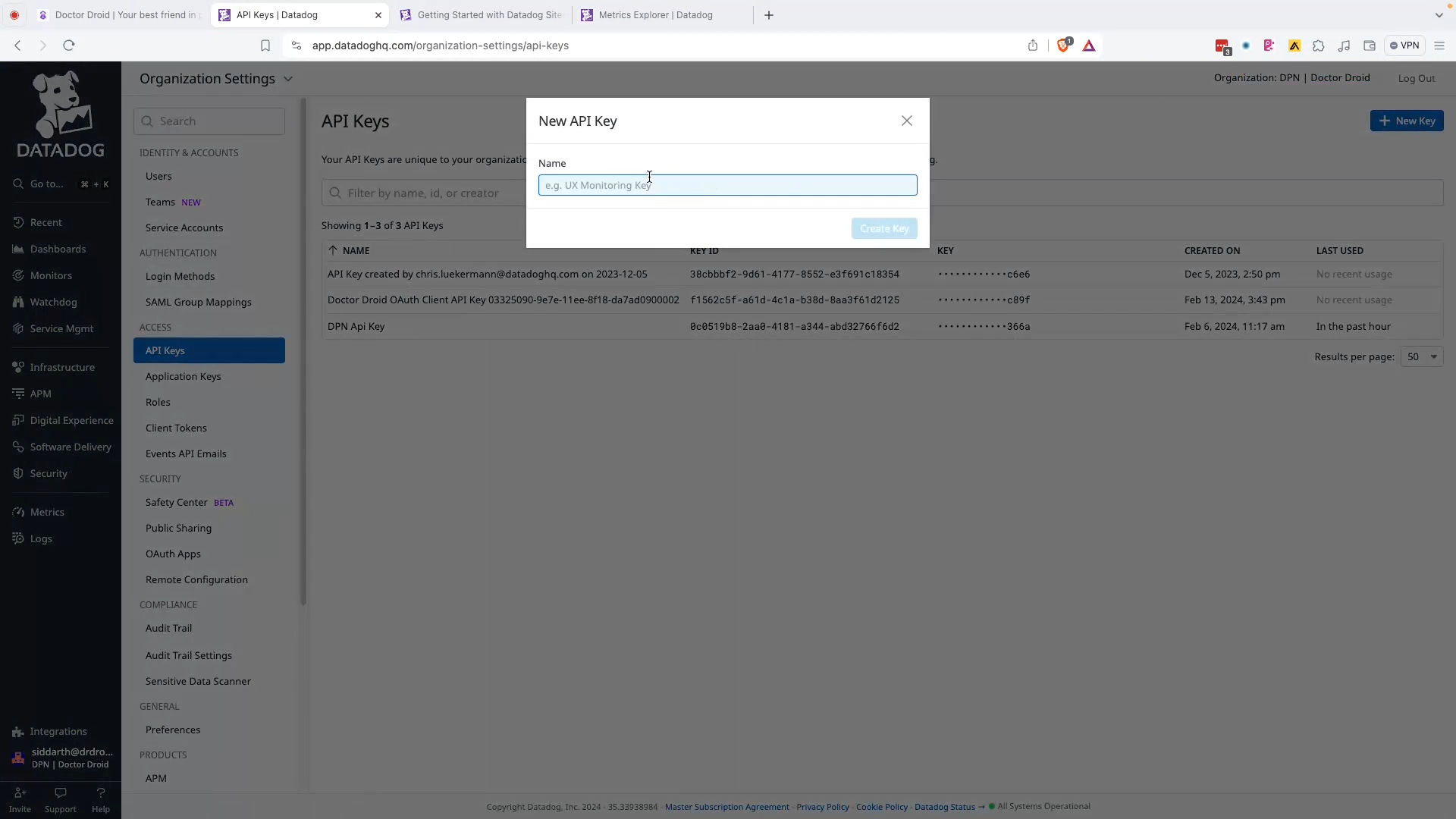Open Go to search in Datadog sidebar
This screenshot has width=1456, height=819.
point(61,184)
